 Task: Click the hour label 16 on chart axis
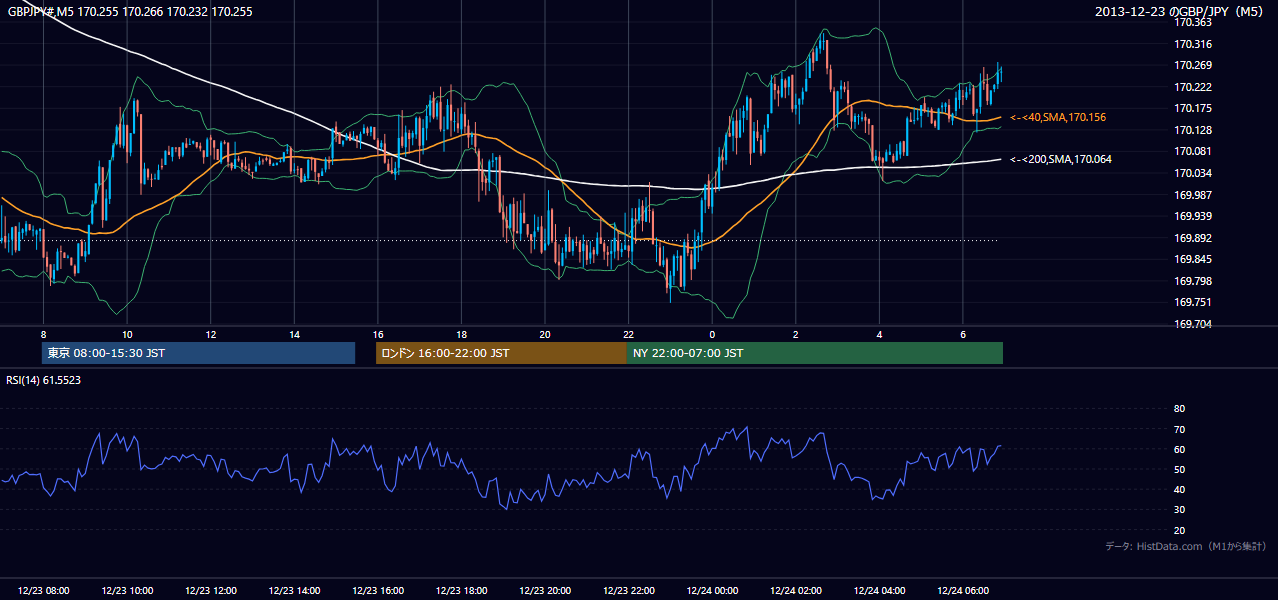click(x=377, y=334)
